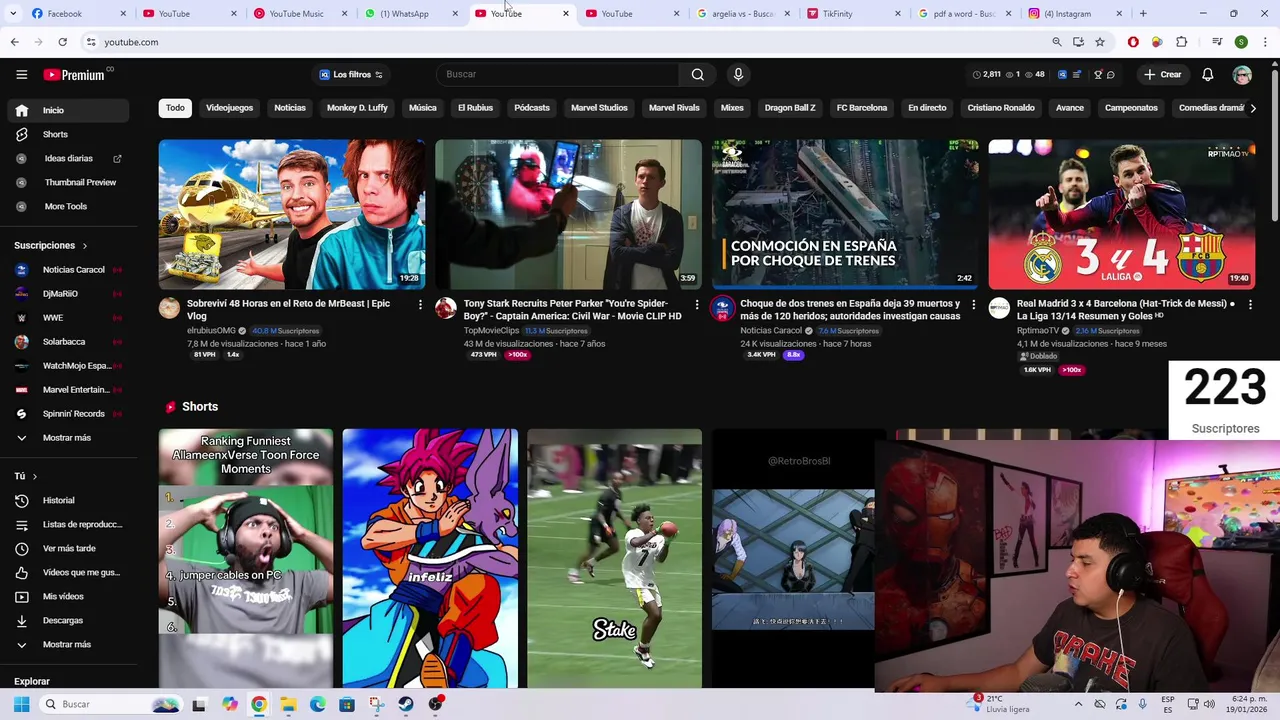
Task: Play Real Madrid 3 x 4 Barcelona thumbnail
Action: tap(1122, 214)
